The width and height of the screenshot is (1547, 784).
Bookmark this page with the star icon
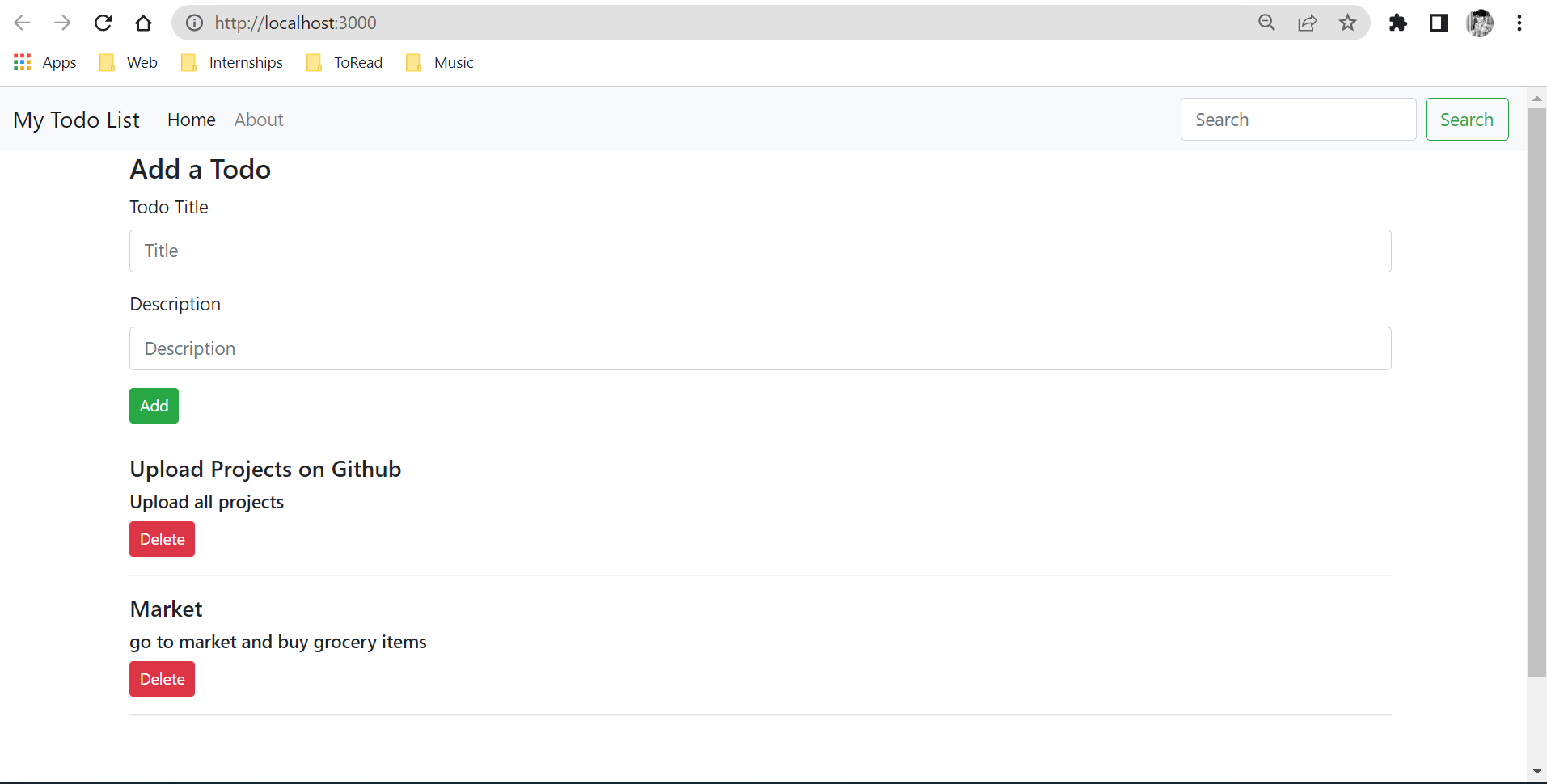point(1347,23)
